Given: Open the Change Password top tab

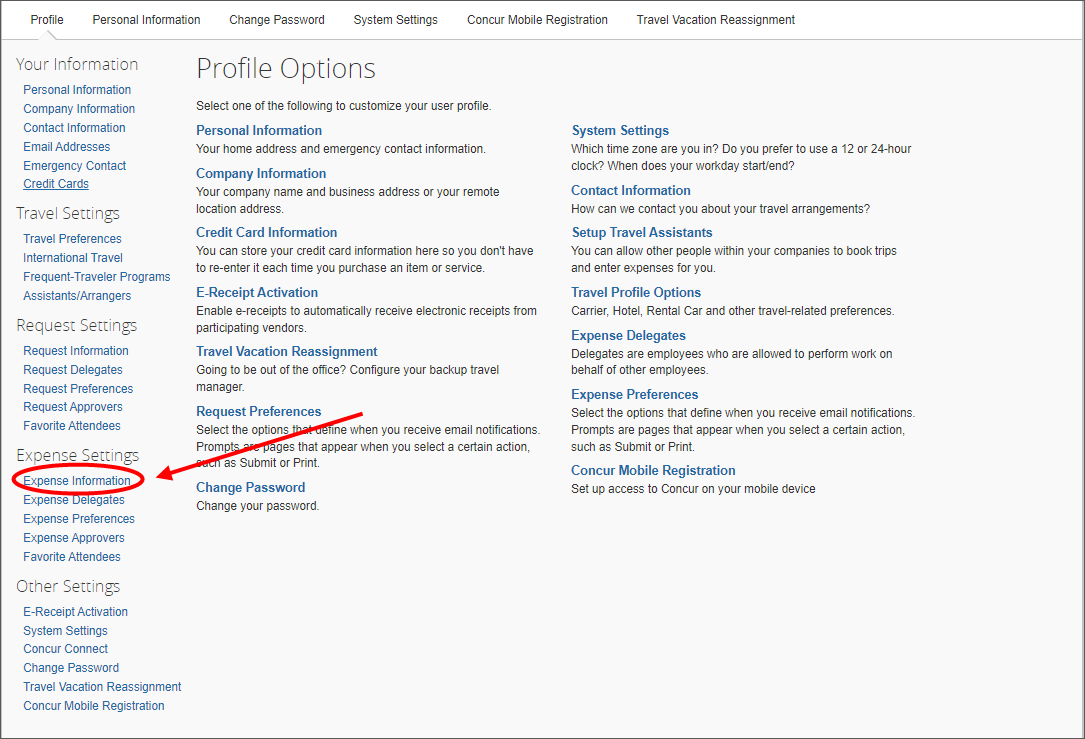Looking at the screenshot, I should point(277,20).
